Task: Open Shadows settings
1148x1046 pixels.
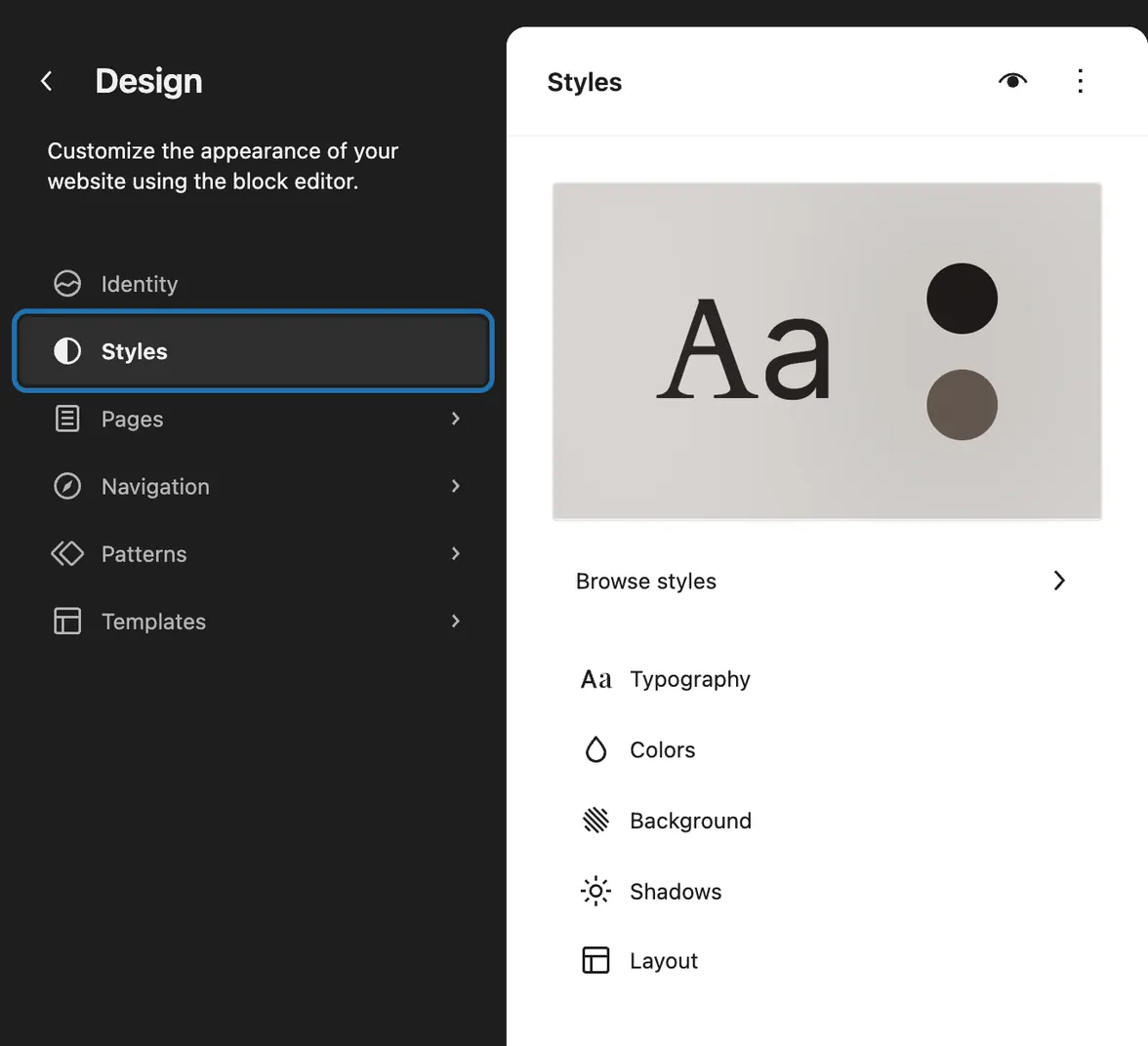Action: (x=828, y=891)
